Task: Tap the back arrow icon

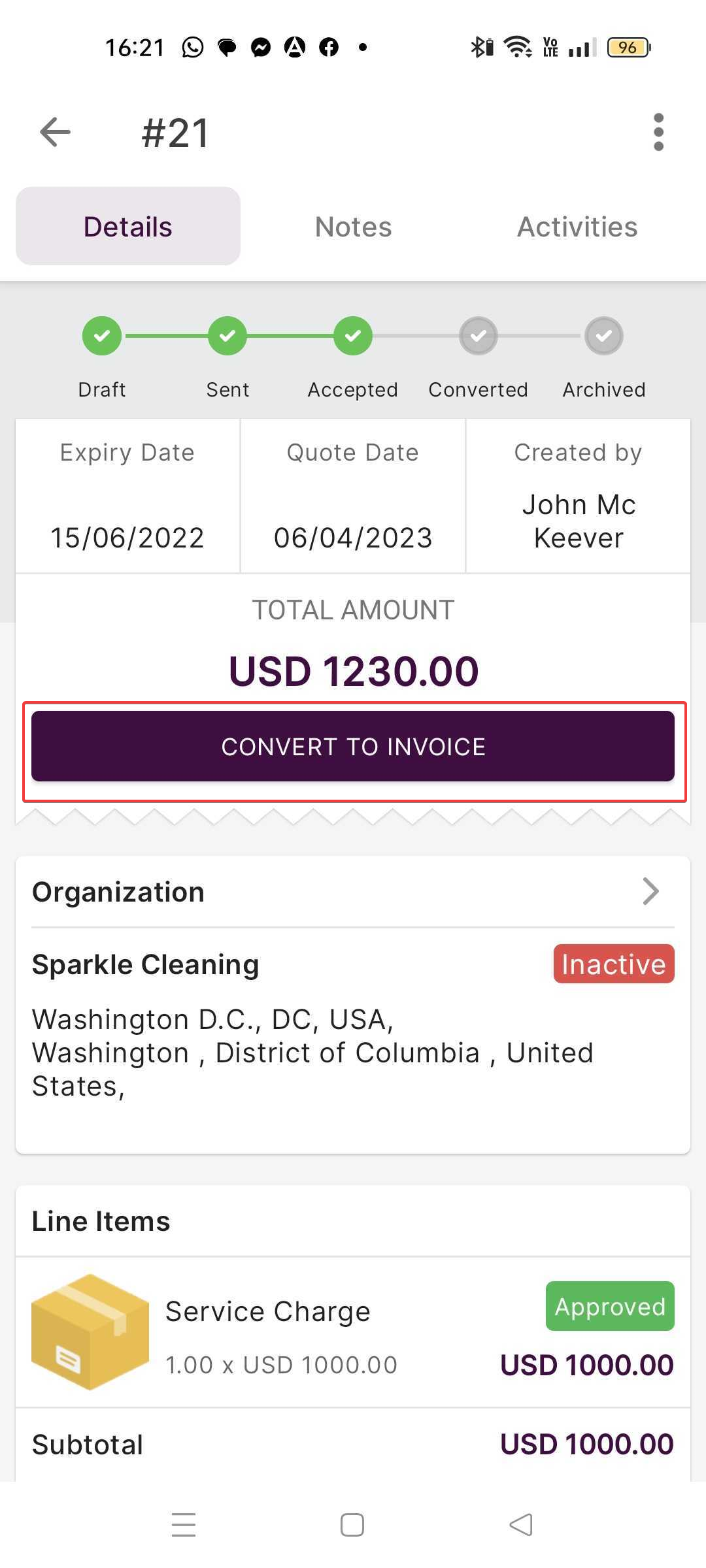Action: [55, 133]
